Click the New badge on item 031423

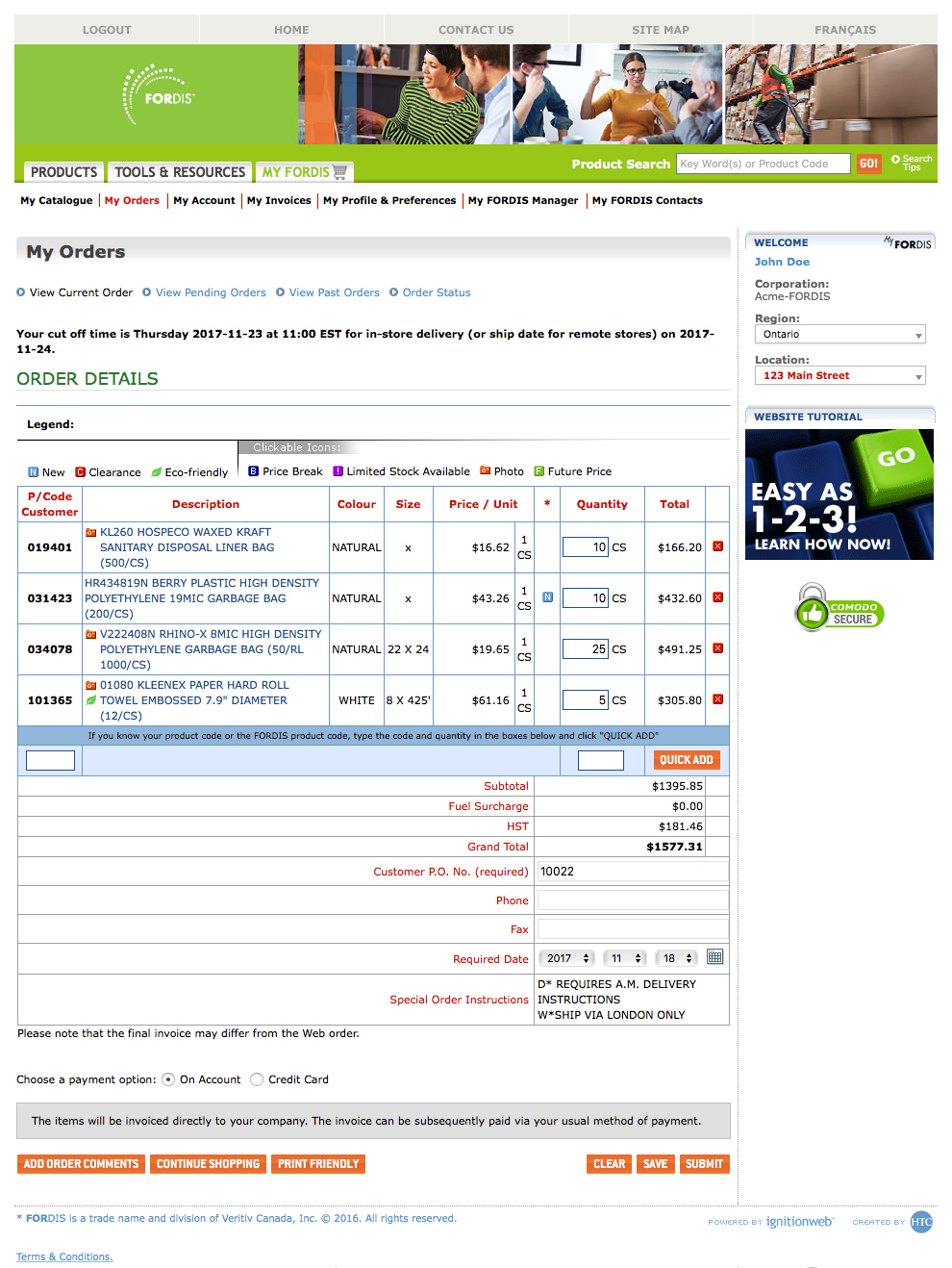(547, 597)
